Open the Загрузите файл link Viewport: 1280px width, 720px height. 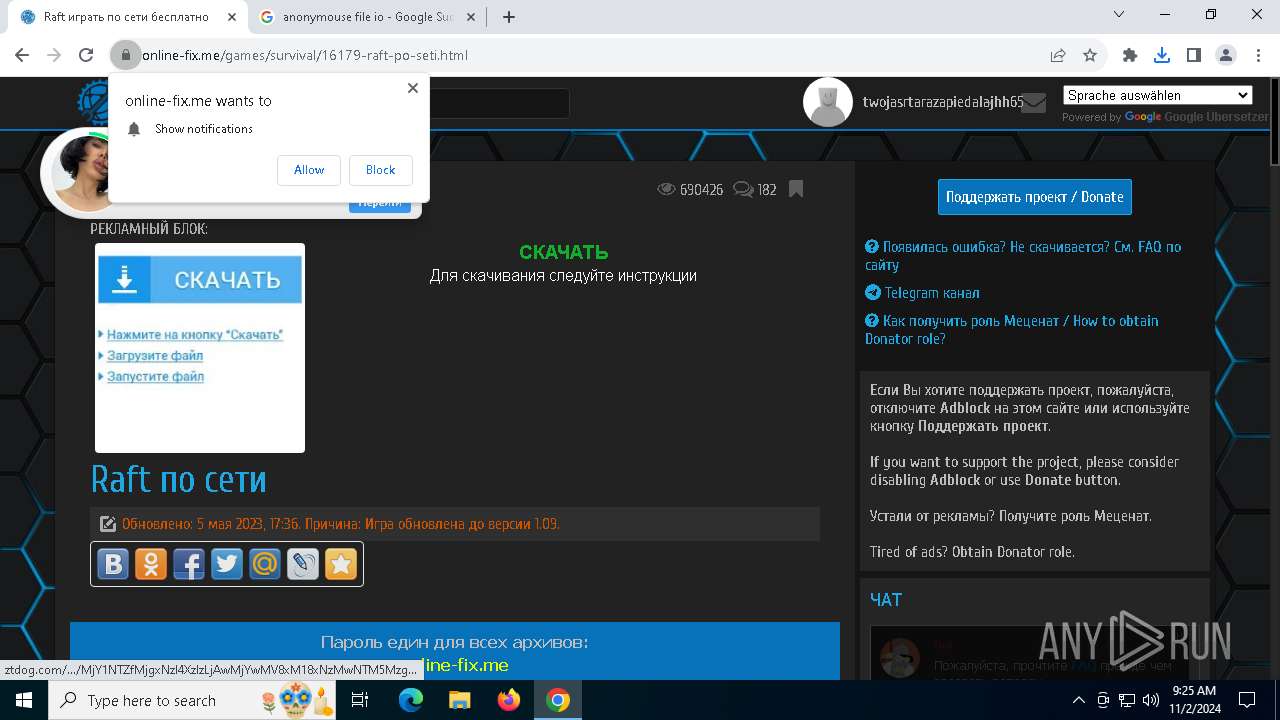(155, 356)
